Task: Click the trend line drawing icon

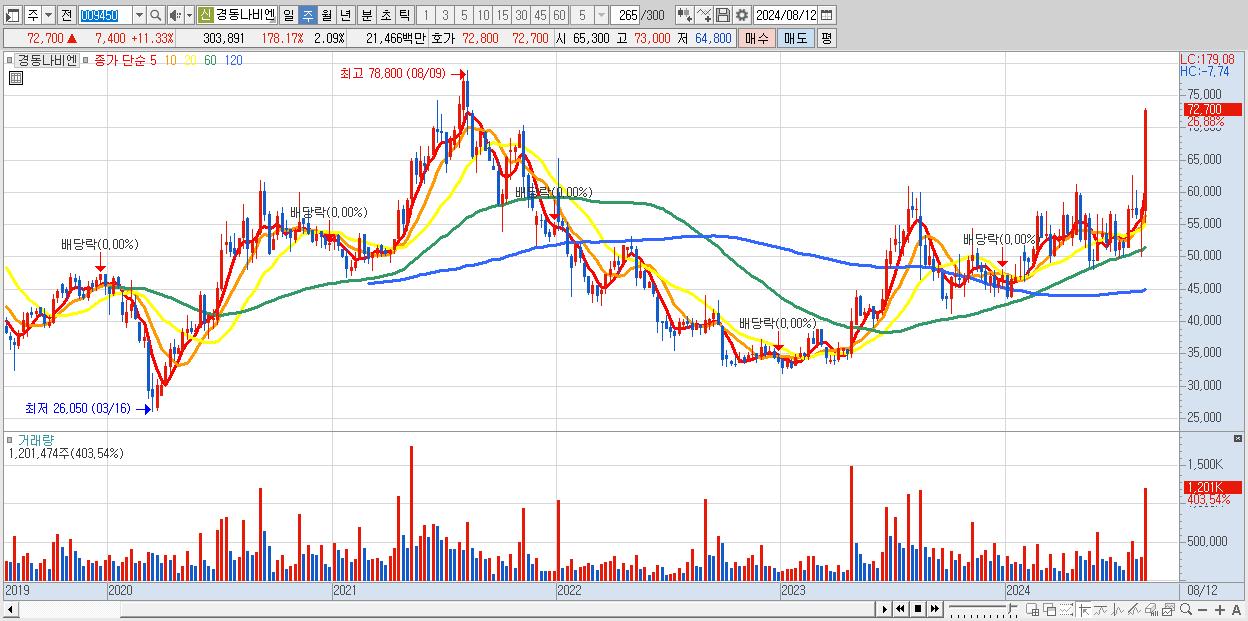Action: pyautogui.click(x=1101, y=610)
